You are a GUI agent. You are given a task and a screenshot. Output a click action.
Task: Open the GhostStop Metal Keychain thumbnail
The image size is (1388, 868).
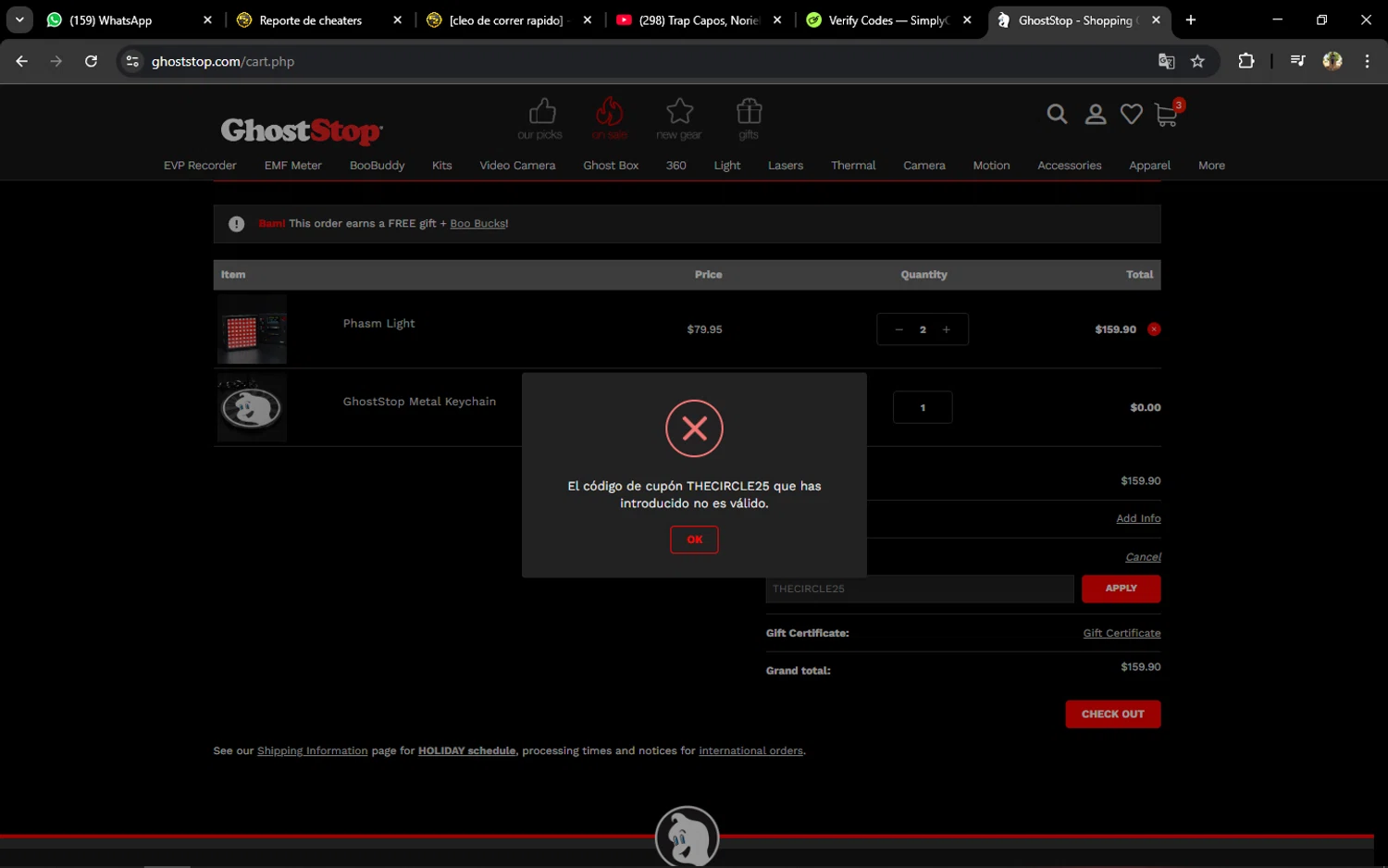pos(252,407)
